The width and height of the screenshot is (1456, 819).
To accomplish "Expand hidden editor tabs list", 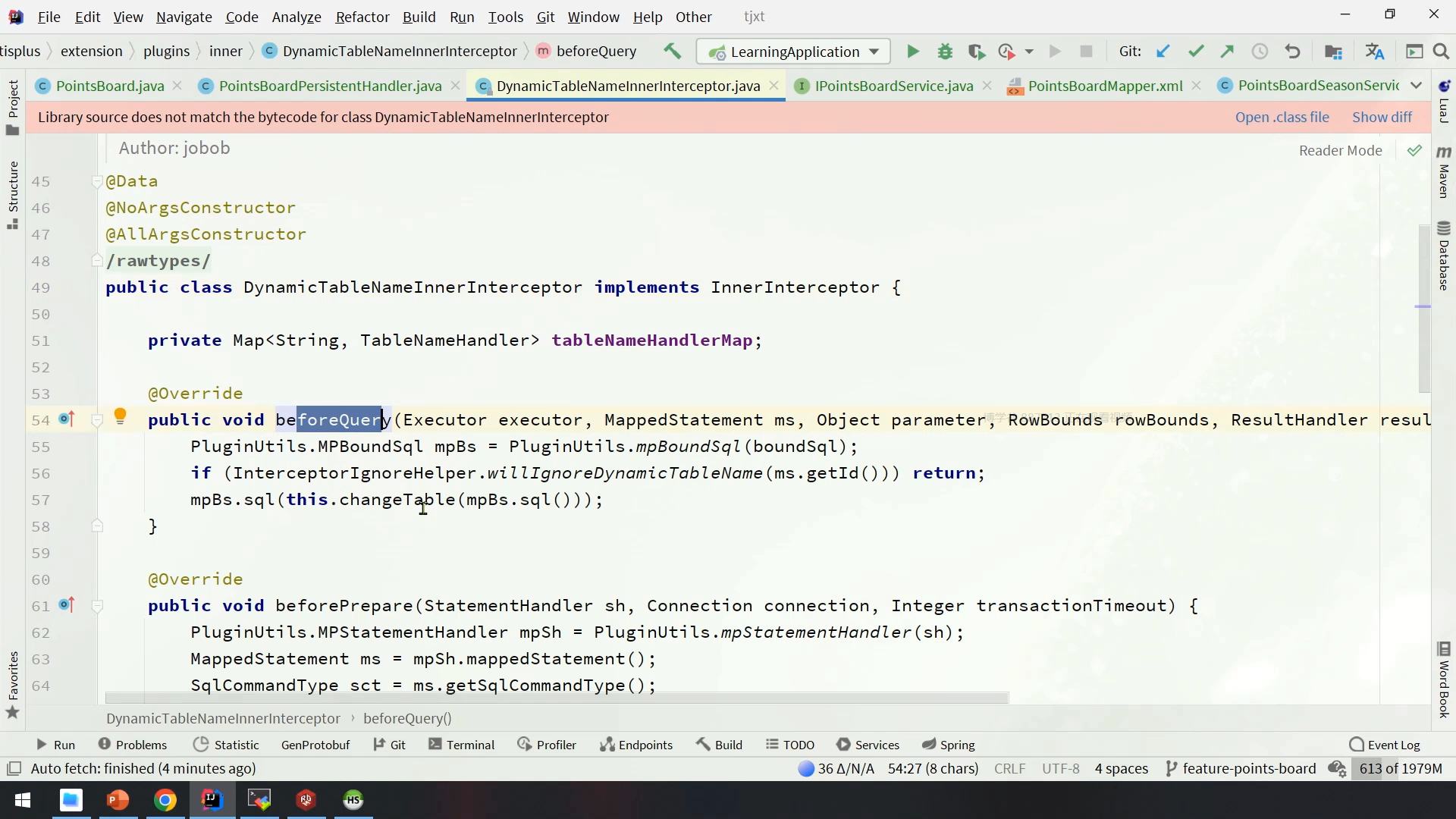I will (1416, 86).
